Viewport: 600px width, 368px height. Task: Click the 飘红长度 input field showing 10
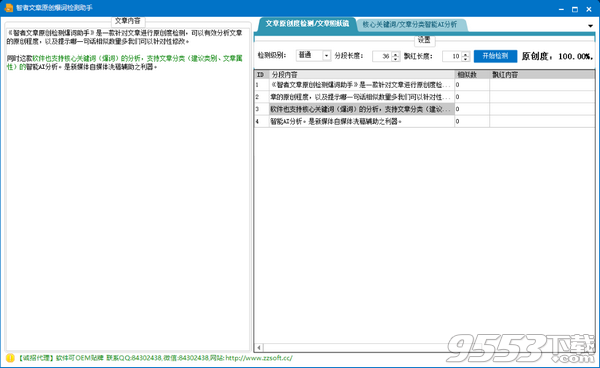(x=452, y=56)
